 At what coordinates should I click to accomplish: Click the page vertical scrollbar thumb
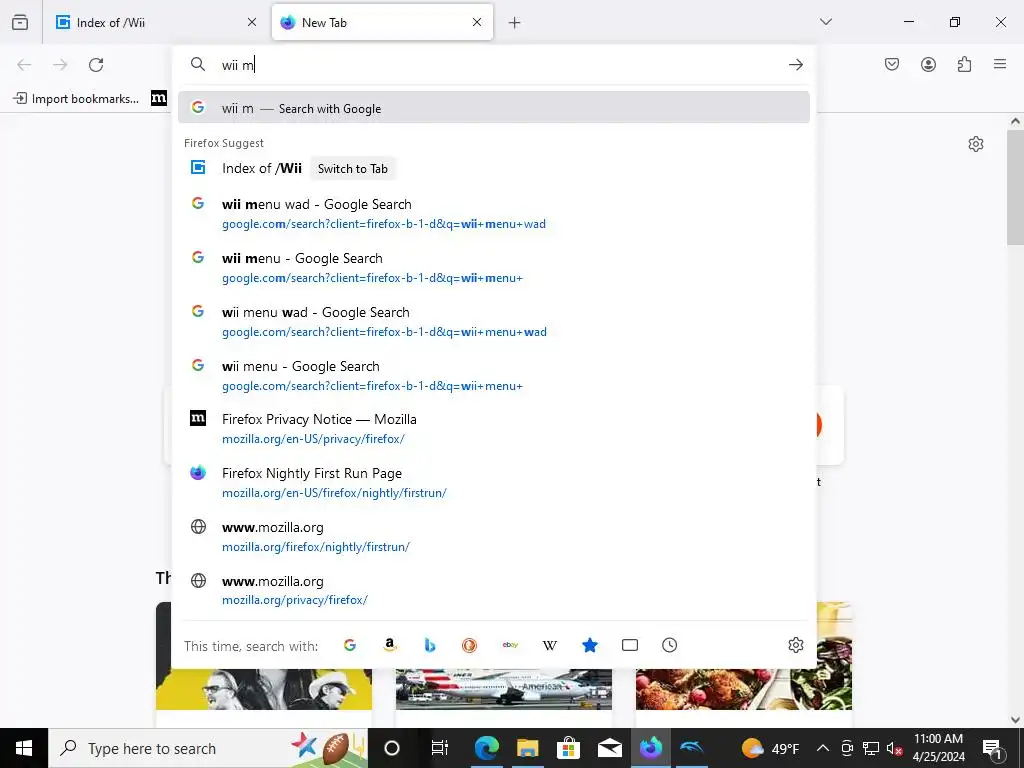[1015, 187]
